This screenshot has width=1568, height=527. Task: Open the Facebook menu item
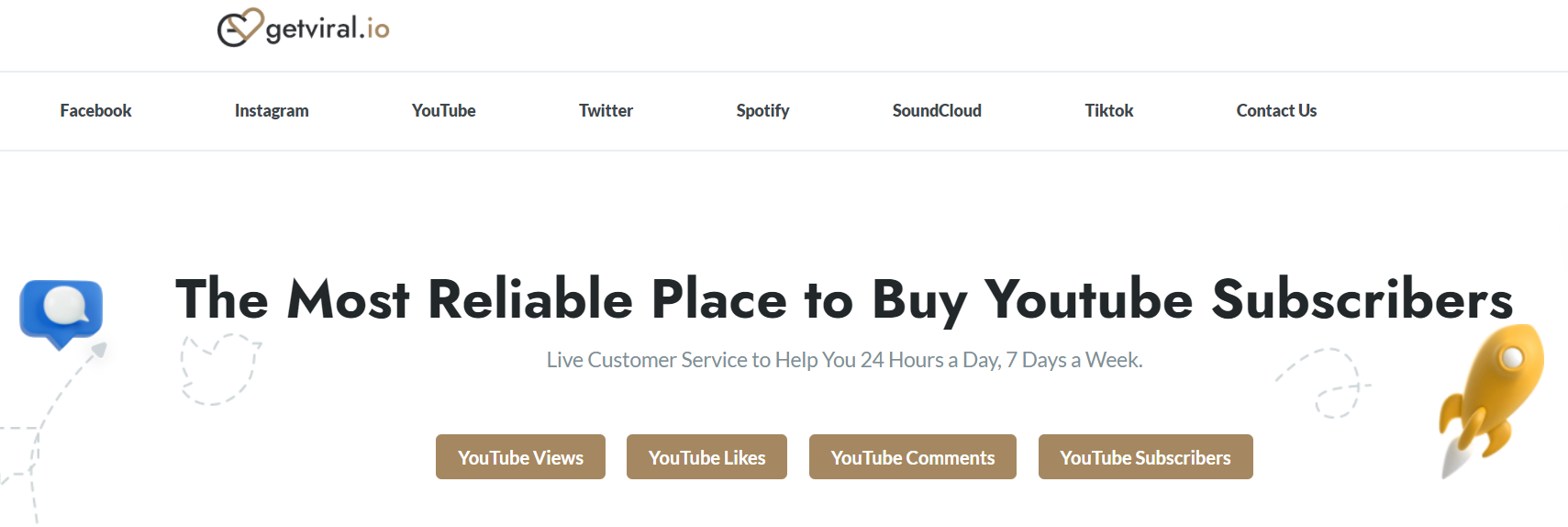click(95, 110)
